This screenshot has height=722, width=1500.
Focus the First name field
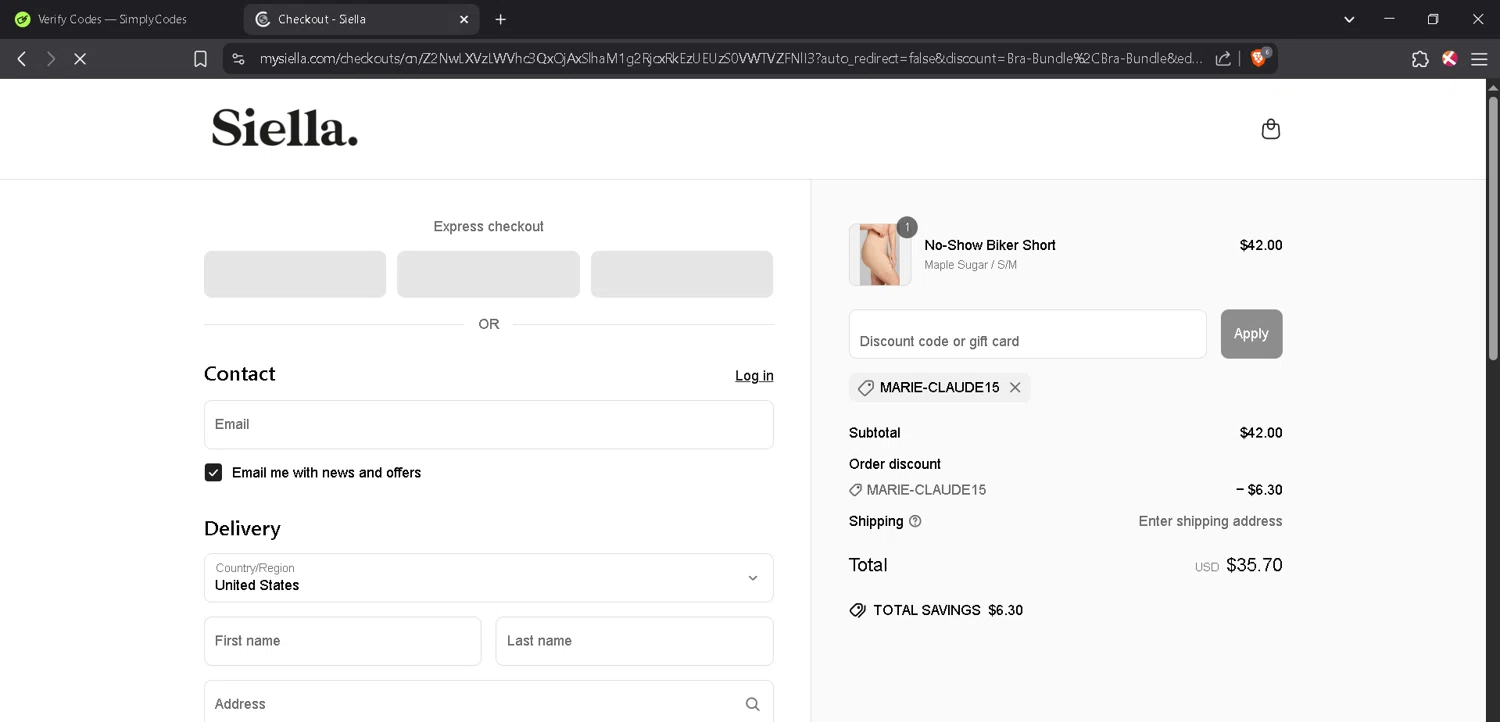pos(342,641)
